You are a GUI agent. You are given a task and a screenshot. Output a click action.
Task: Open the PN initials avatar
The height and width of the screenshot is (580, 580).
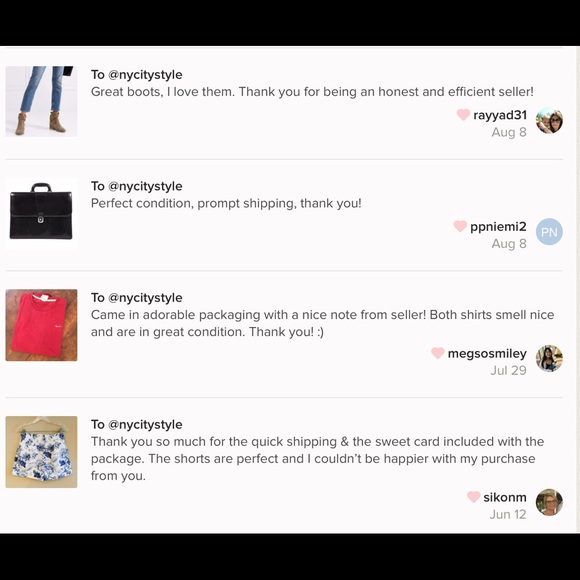[x=549, y=232]
